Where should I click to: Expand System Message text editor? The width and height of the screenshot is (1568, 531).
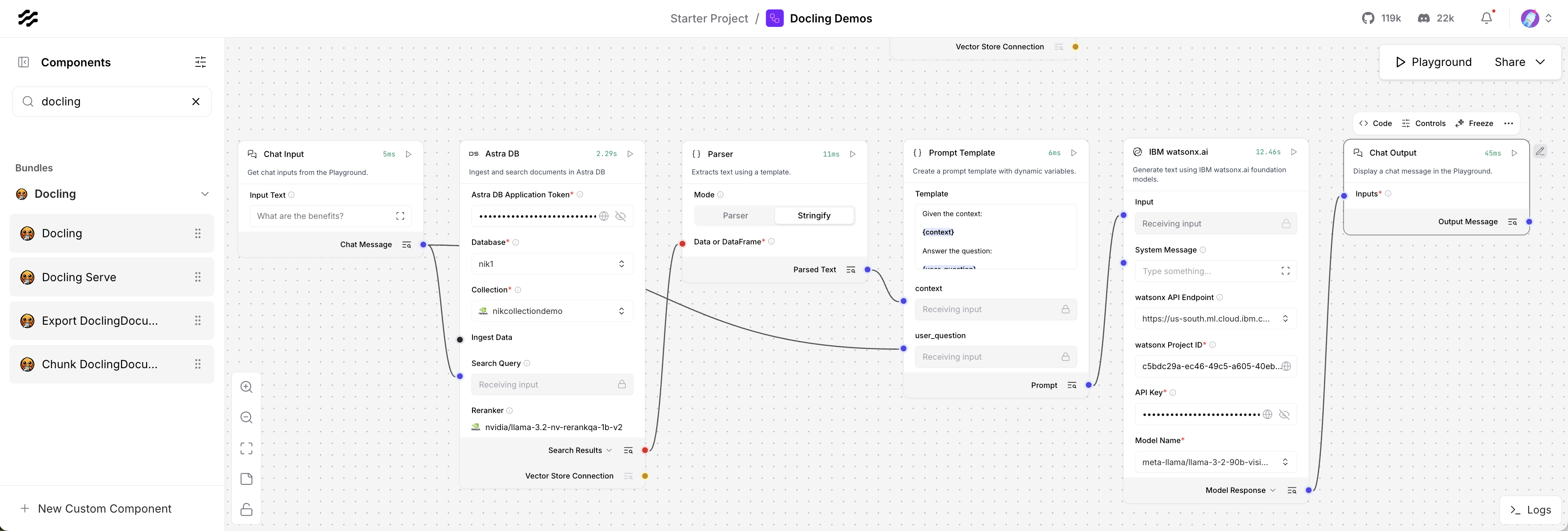[x=1286, y=271]
